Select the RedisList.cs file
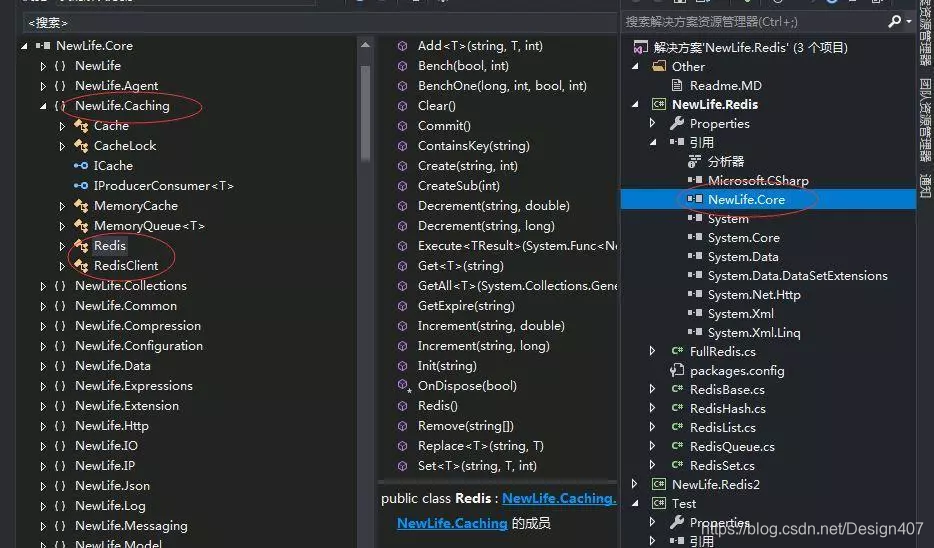 coord(723,427)
